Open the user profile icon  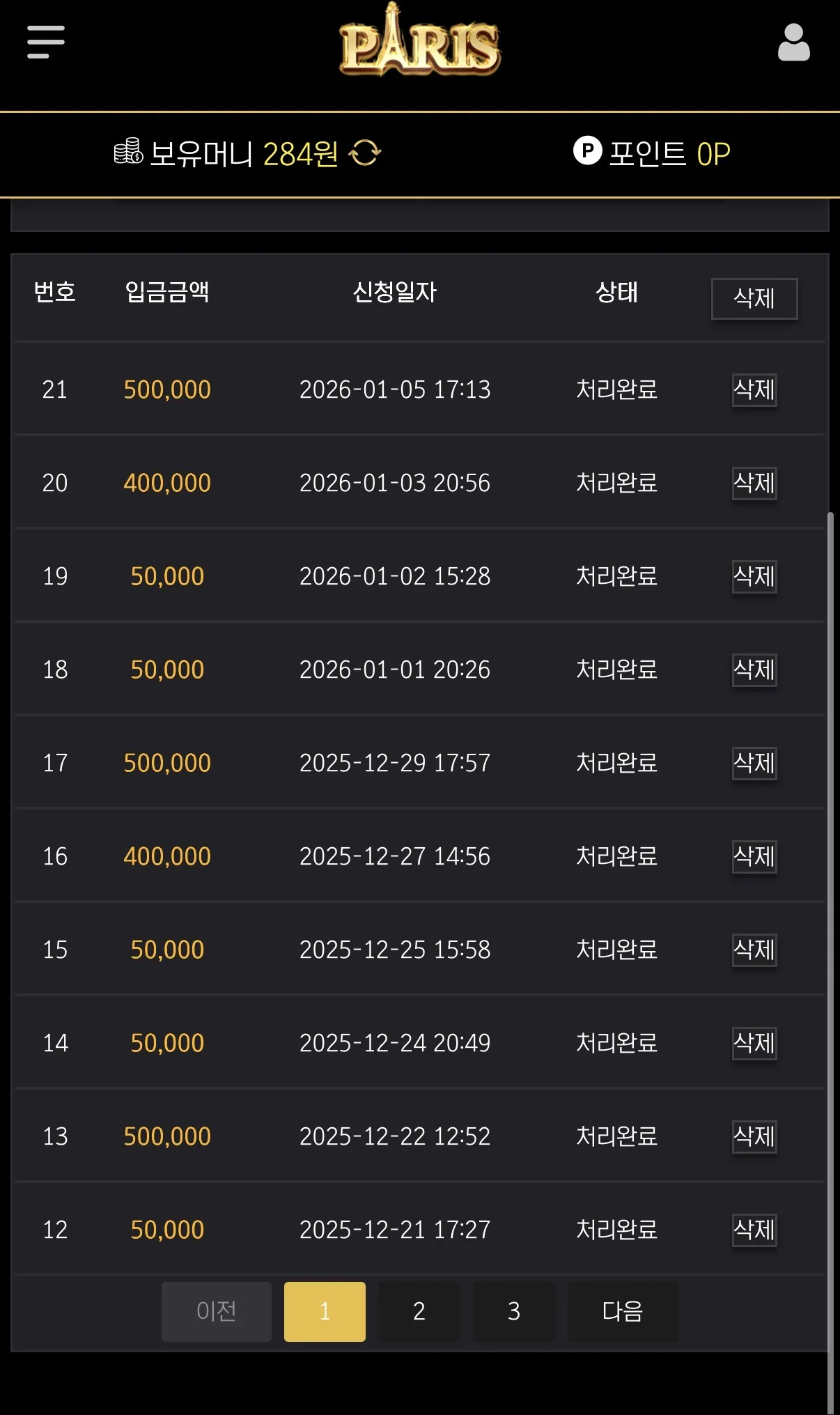click(x=793, y=42)
